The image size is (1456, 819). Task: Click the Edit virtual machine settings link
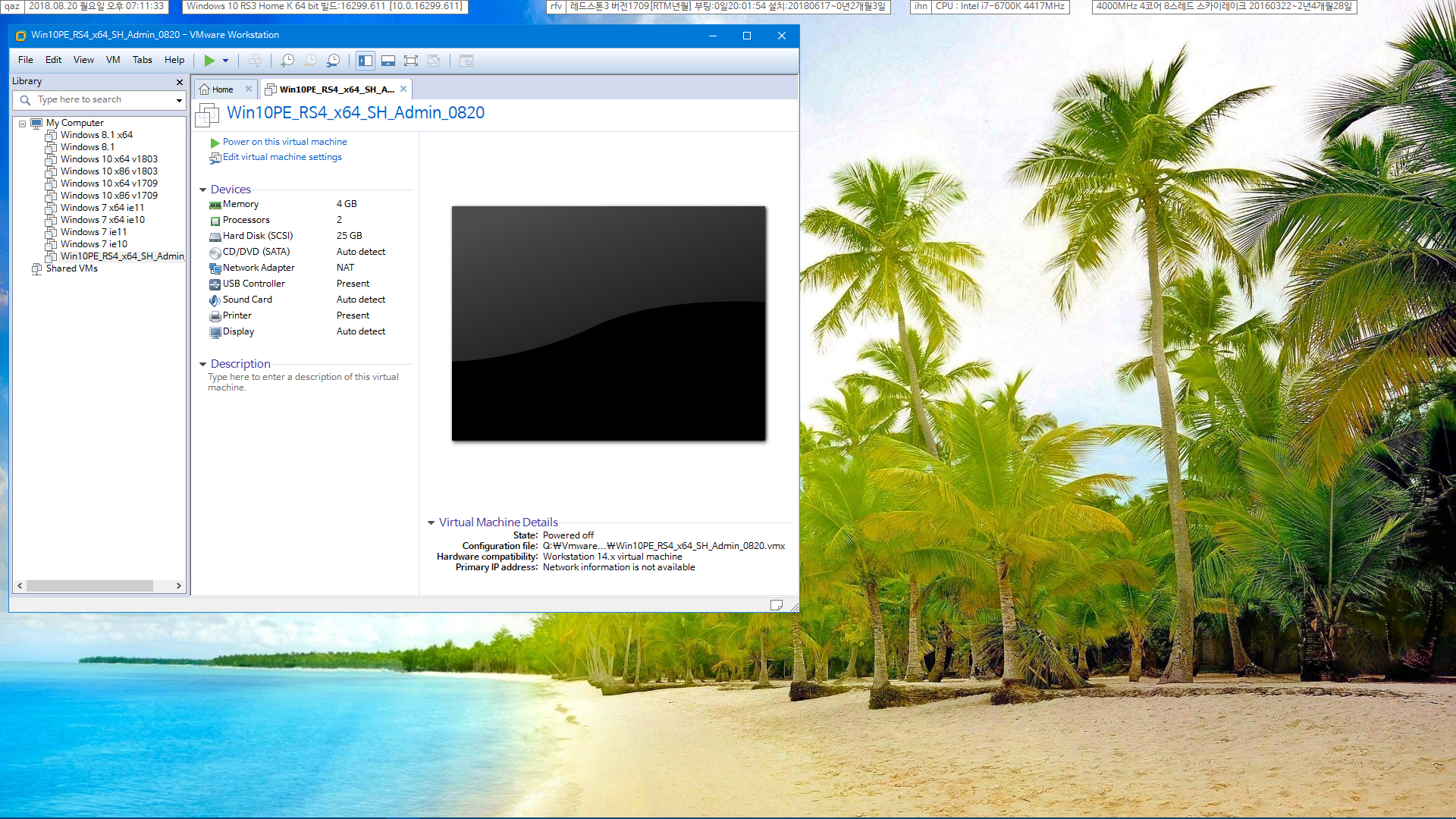[281, 157]
